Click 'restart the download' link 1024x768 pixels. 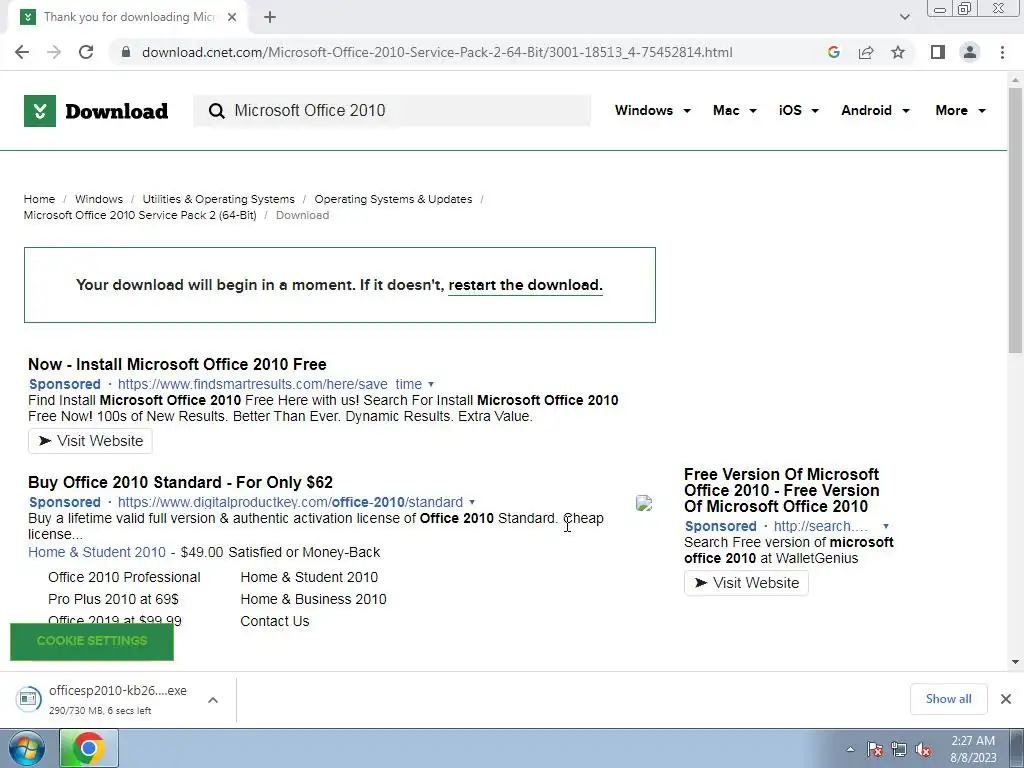click(x=525, y=285)
